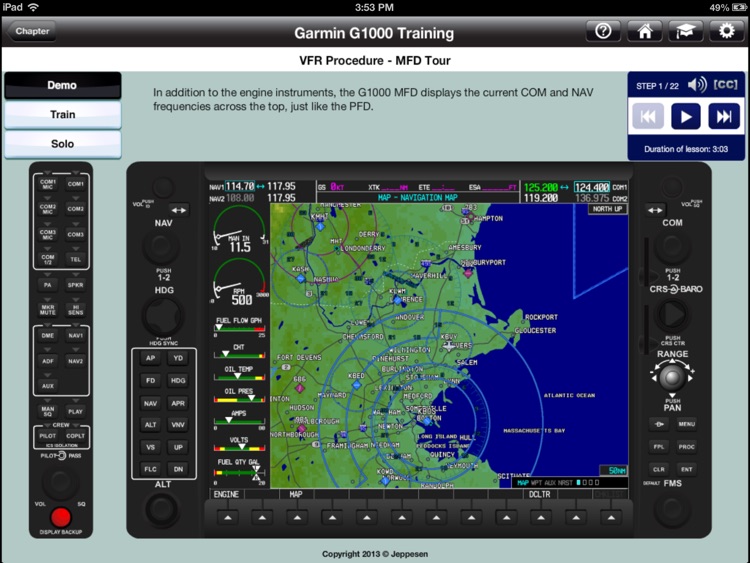Click the MAP softkey arrow
750x563 pixels.
pyautogui.click(x=297, y=518)
